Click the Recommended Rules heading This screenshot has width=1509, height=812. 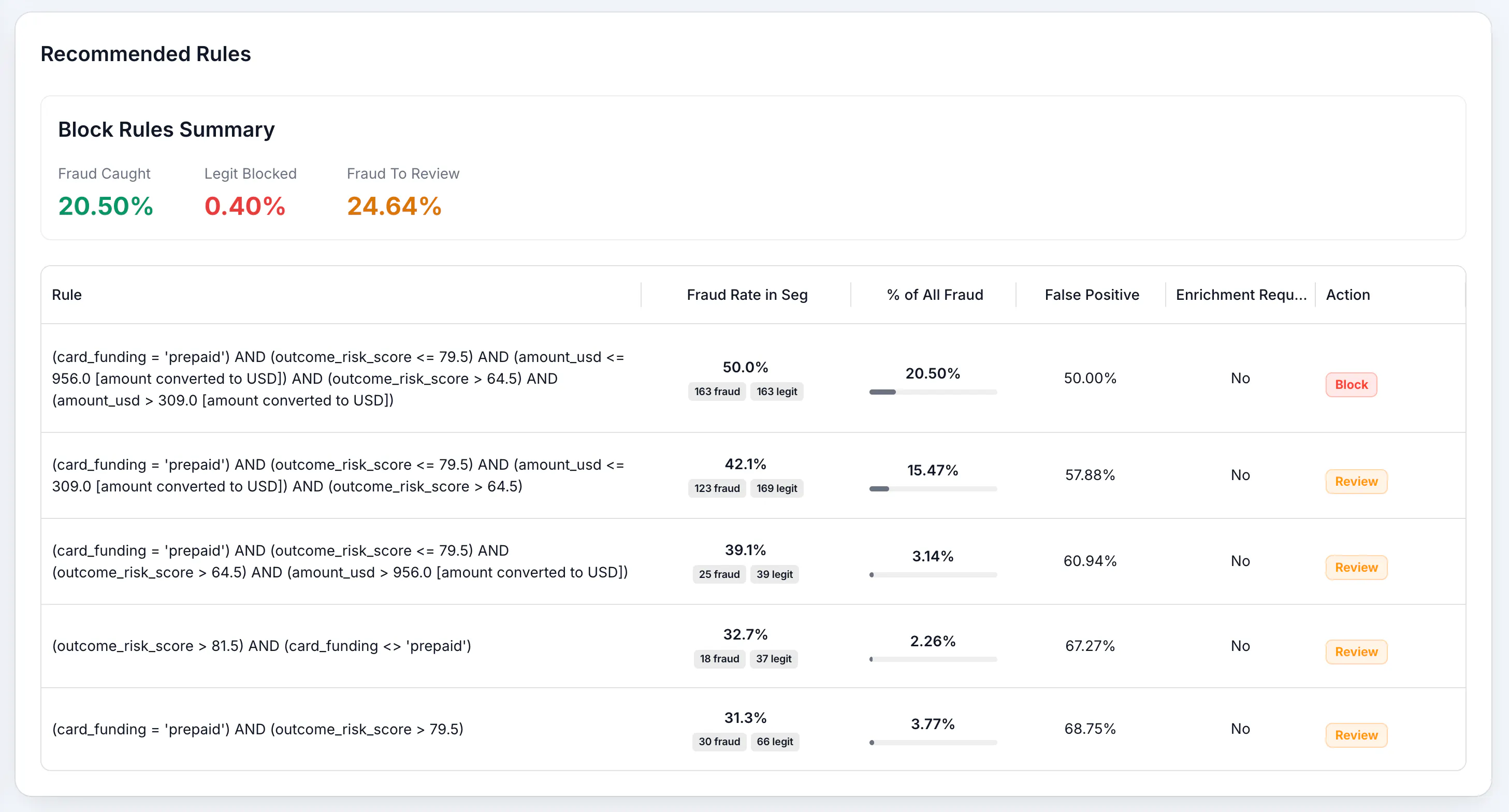pos(146,54)
